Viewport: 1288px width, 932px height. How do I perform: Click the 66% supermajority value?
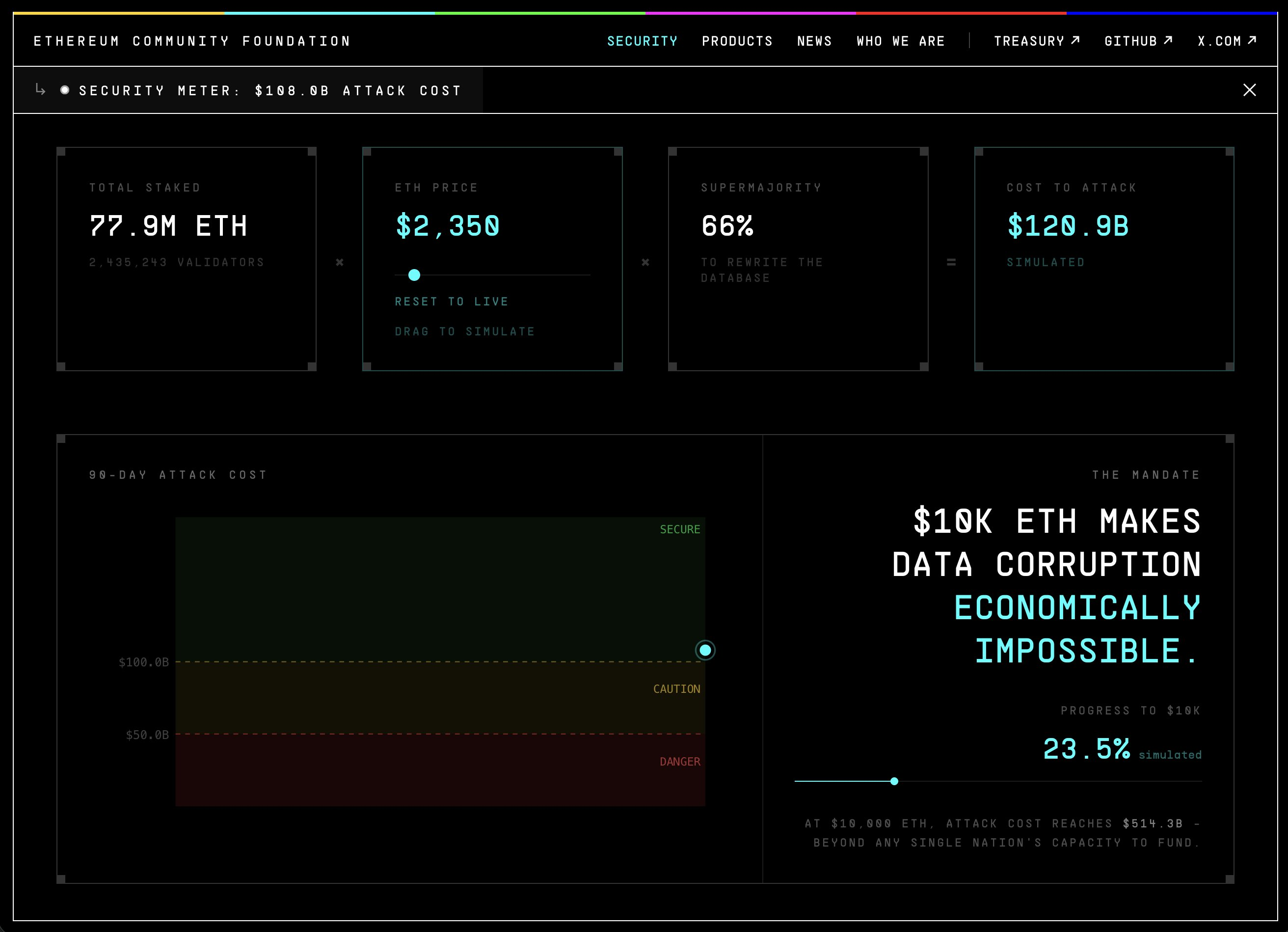pos(727,225)
